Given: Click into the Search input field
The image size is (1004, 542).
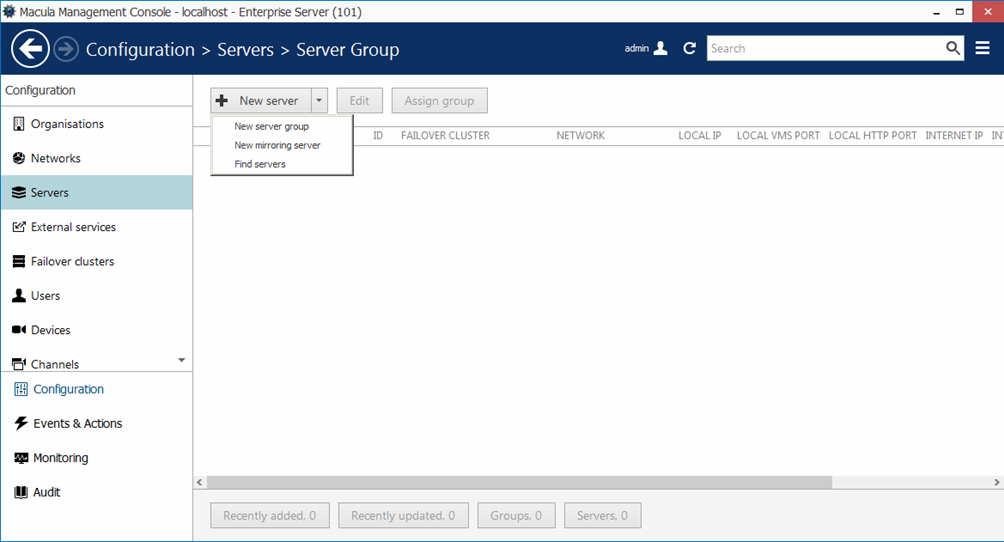Looking at the screenshot, I should coord(825,48).
